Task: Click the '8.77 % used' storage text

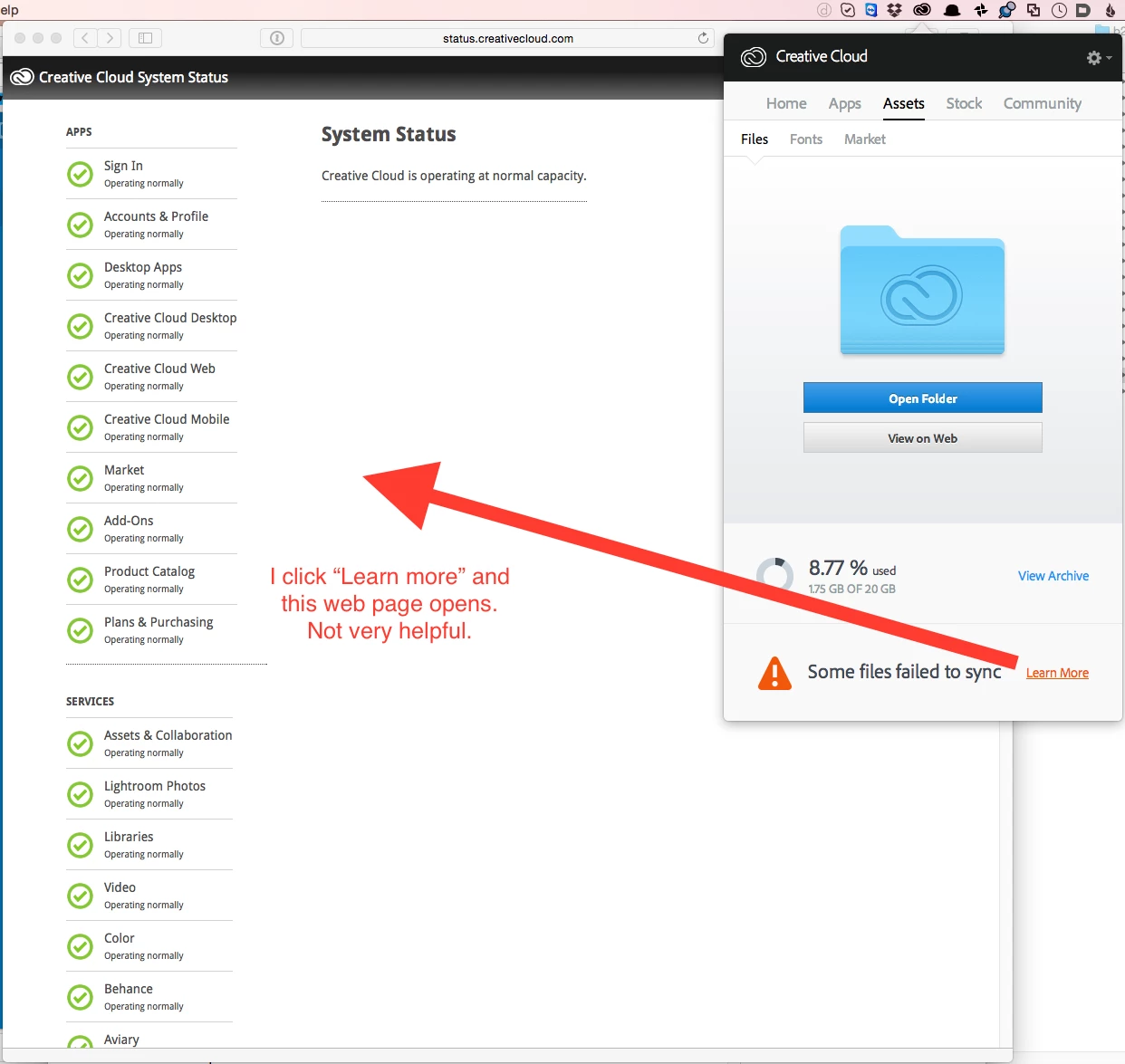Action: 851,569
